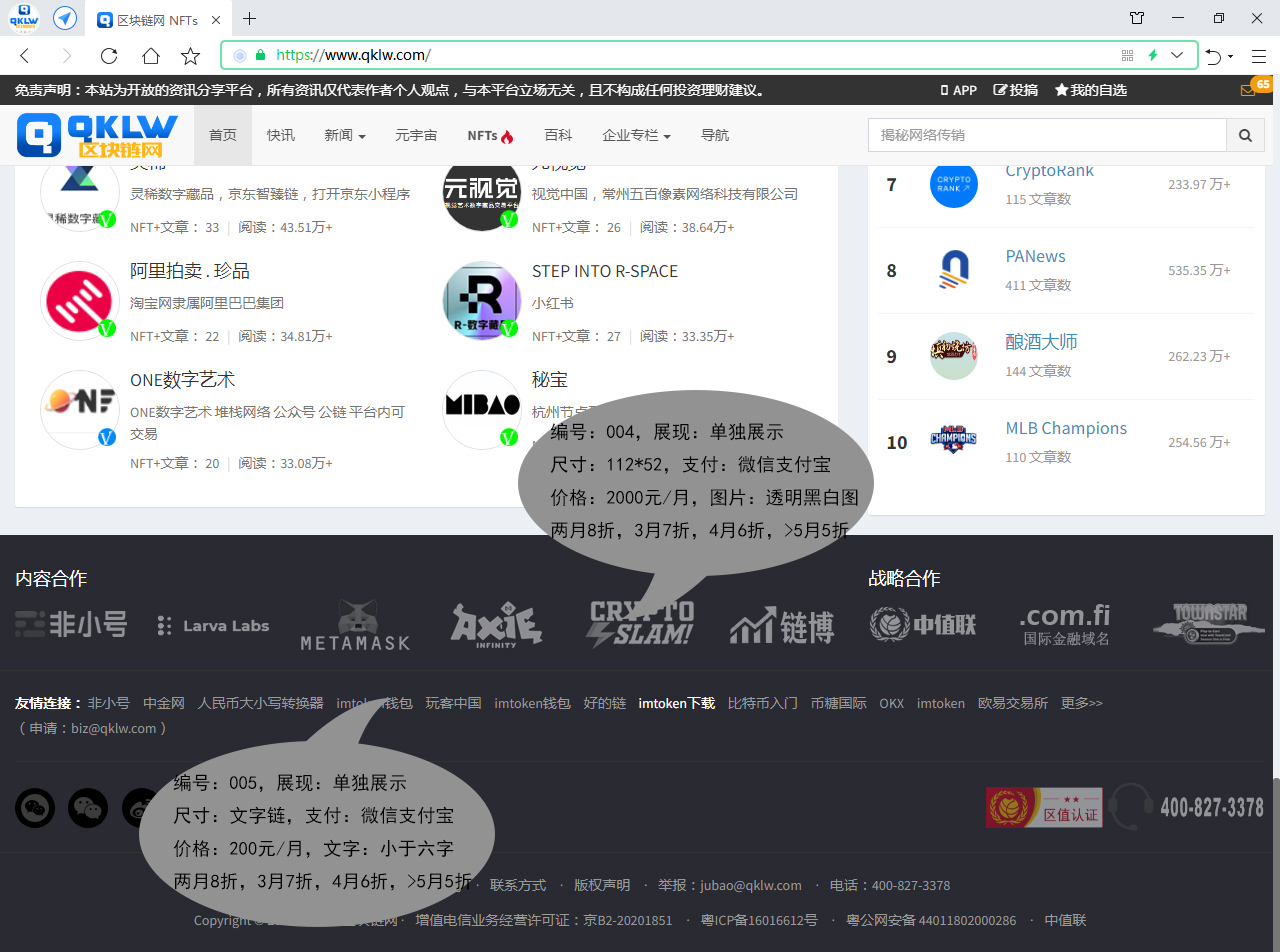1280x952 pixels.
Task: Click the imtoken下载 friendly link
Action: click(677, 703)
